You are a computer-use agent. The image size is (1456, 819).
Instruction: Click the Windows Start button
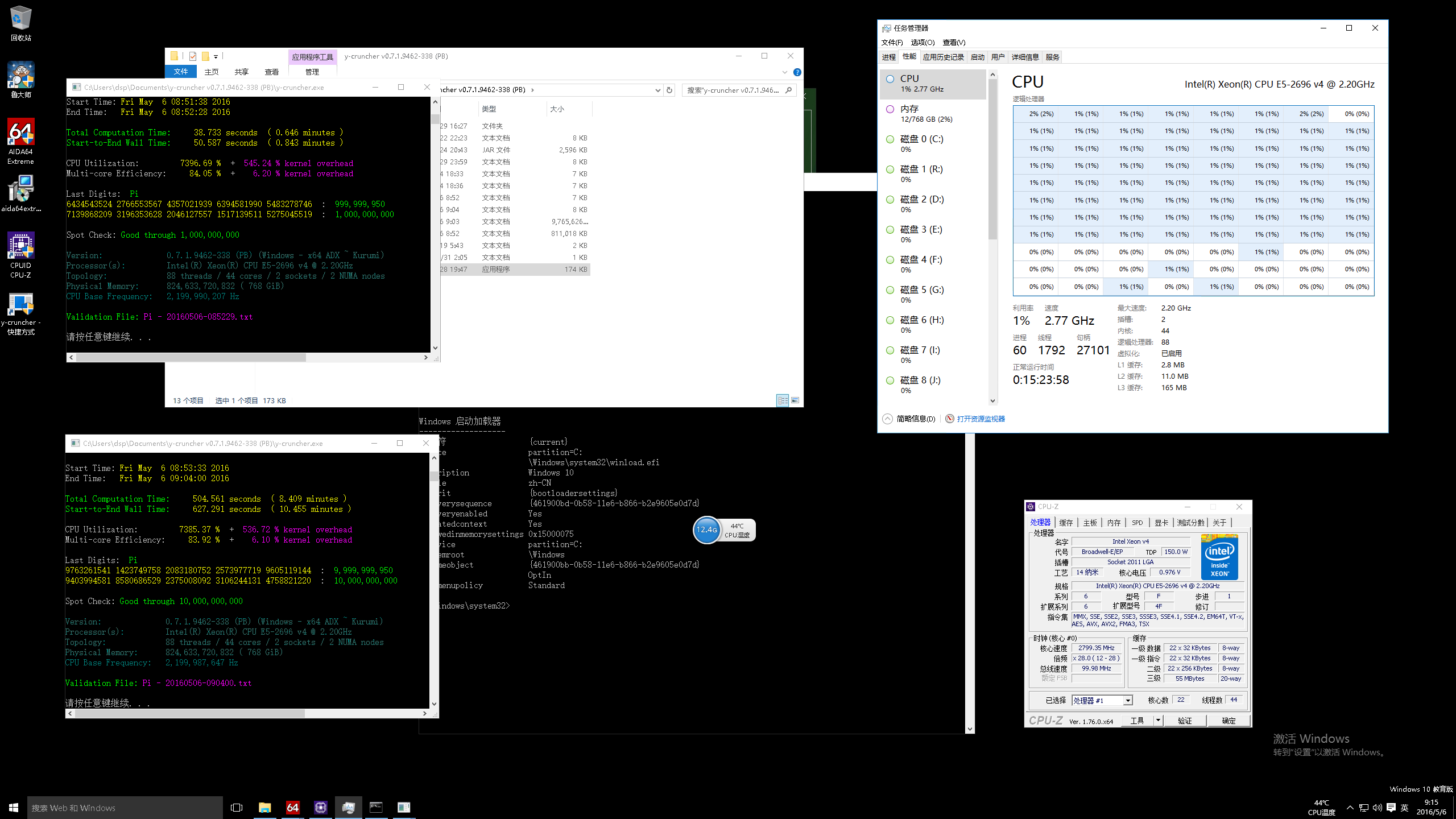coord(14,807)
